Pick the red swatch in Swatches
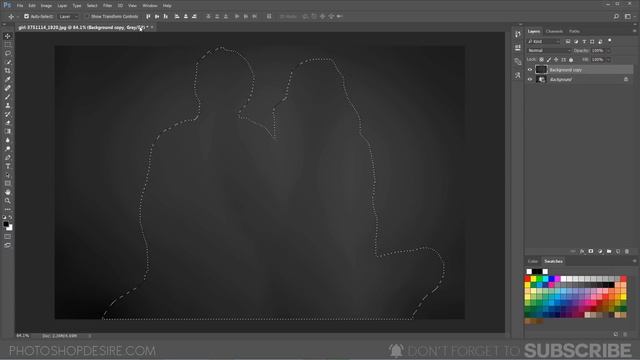The width and height of the screenshot is (640, 360). pos(527,279)
